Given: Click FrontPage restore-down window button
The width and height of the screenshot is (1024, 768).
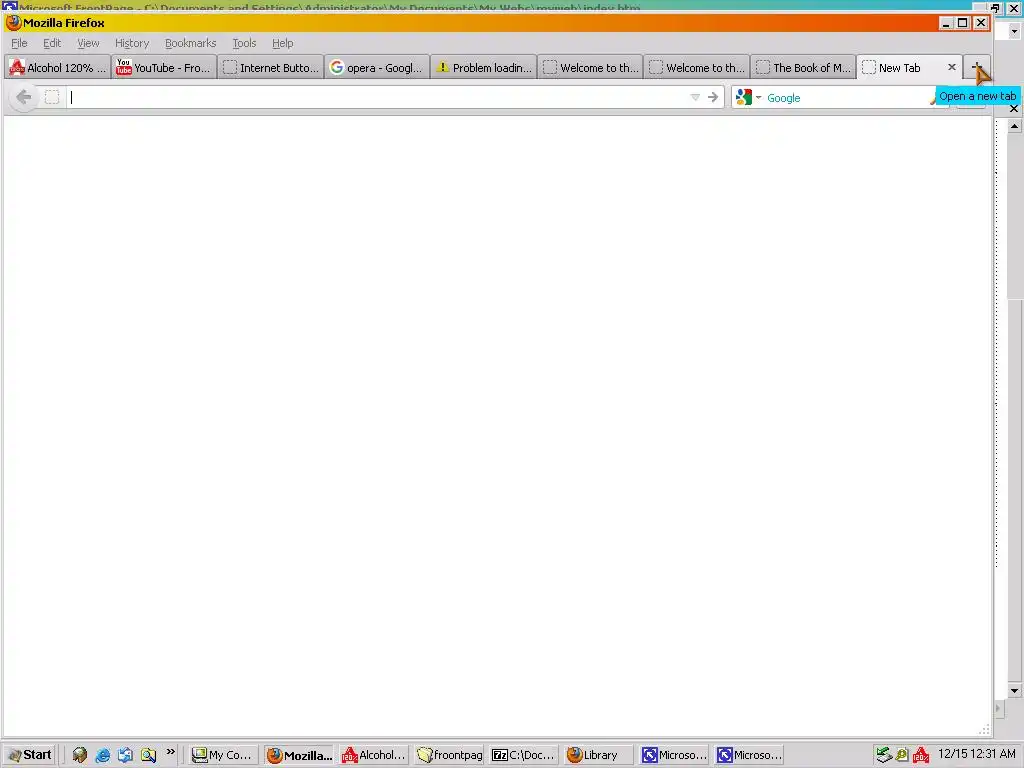Looking at the screenshot, I should [x=995, y=8].
